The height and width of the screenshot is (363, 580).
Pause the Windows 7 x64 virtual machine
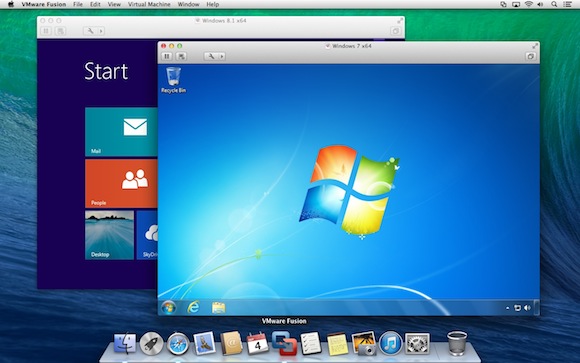click(x=167, y=56)
